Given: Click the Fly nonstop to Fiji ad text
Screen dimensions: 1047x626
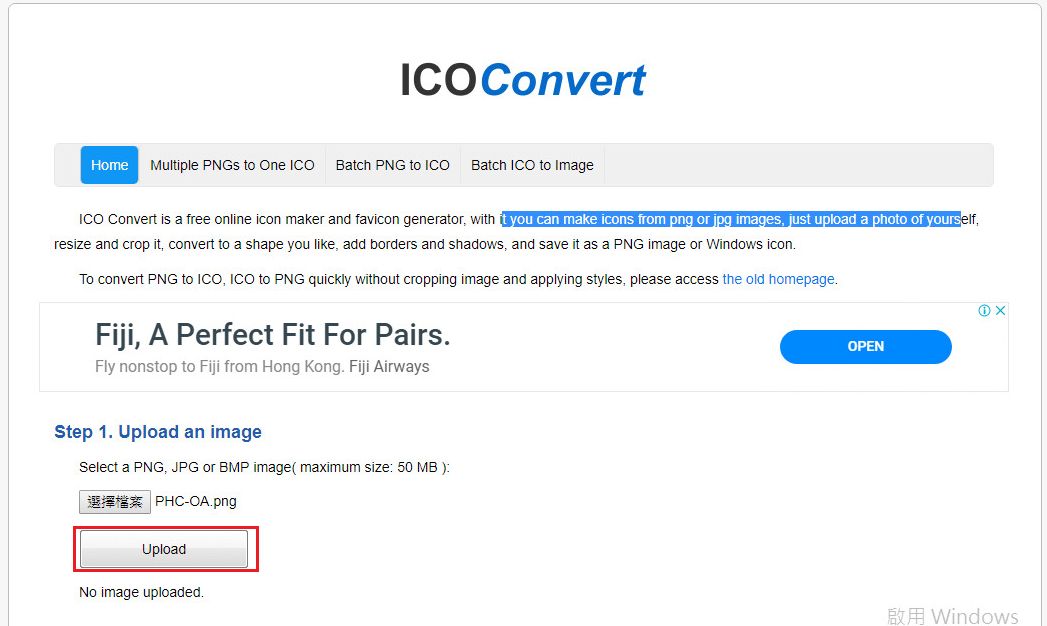Looking at the screenshot, I should pyautogui.click(x=262, y=366).
